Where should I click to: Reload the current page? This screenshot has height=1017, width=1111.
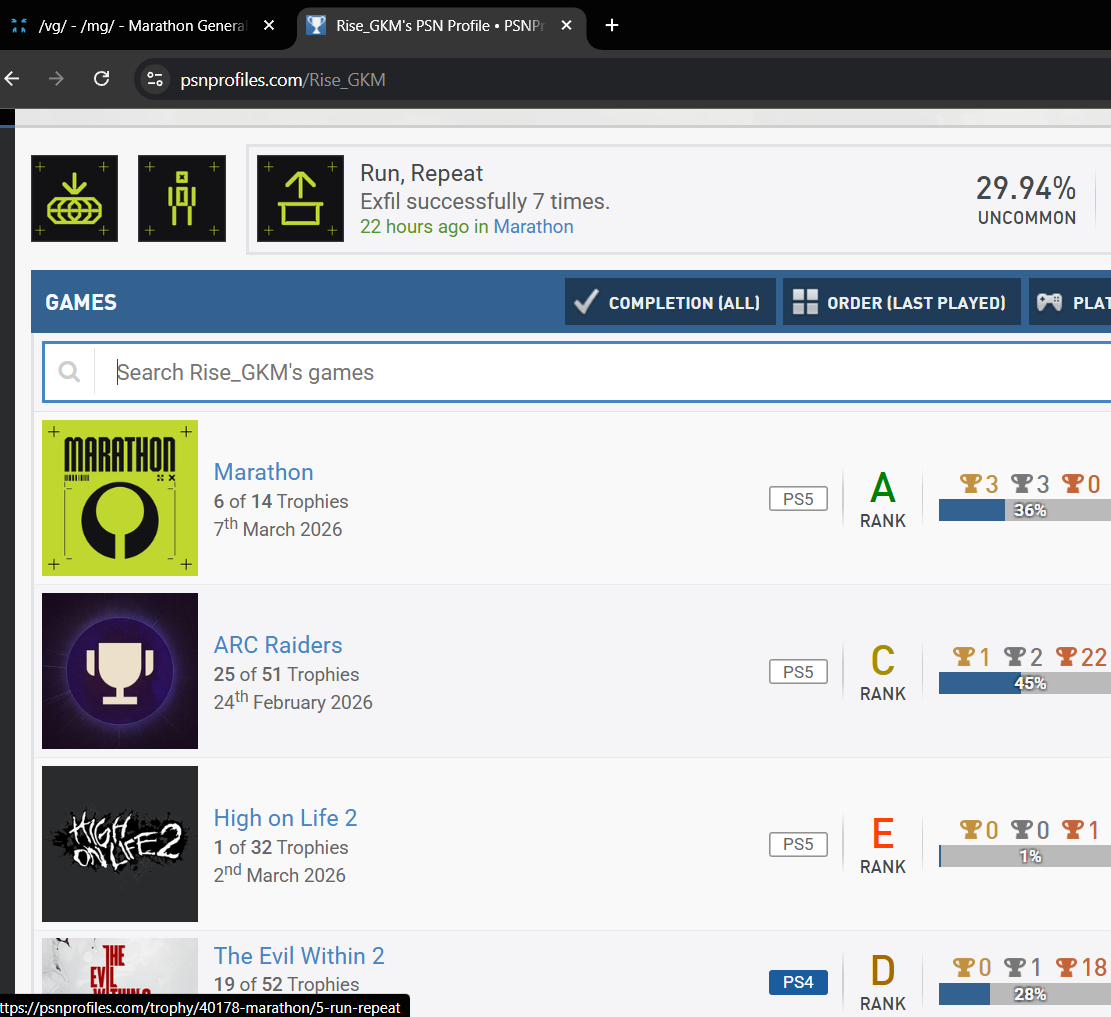[101, 79]
